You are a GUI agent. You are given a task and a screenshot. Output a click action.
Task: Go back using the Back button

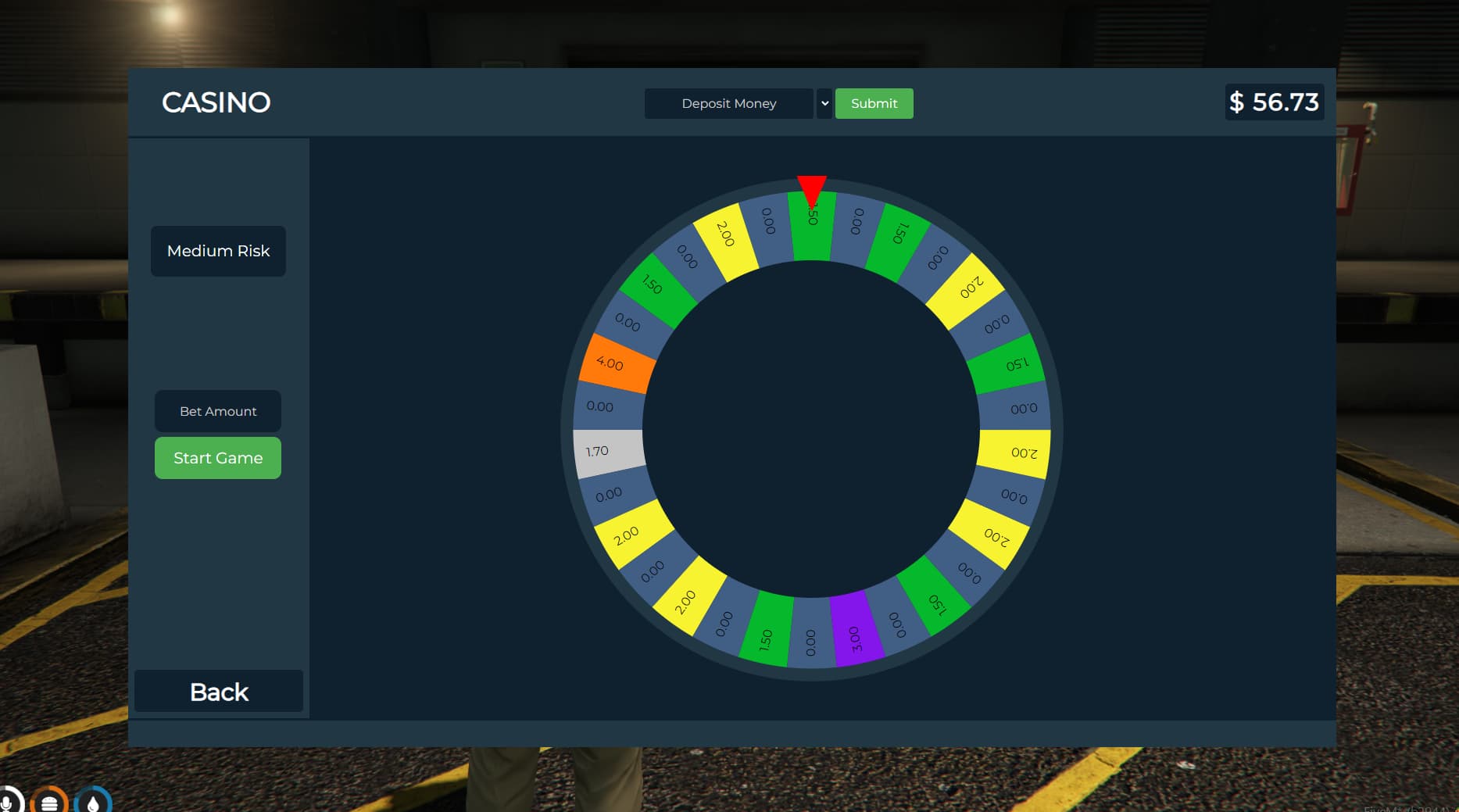pos(219,692)
